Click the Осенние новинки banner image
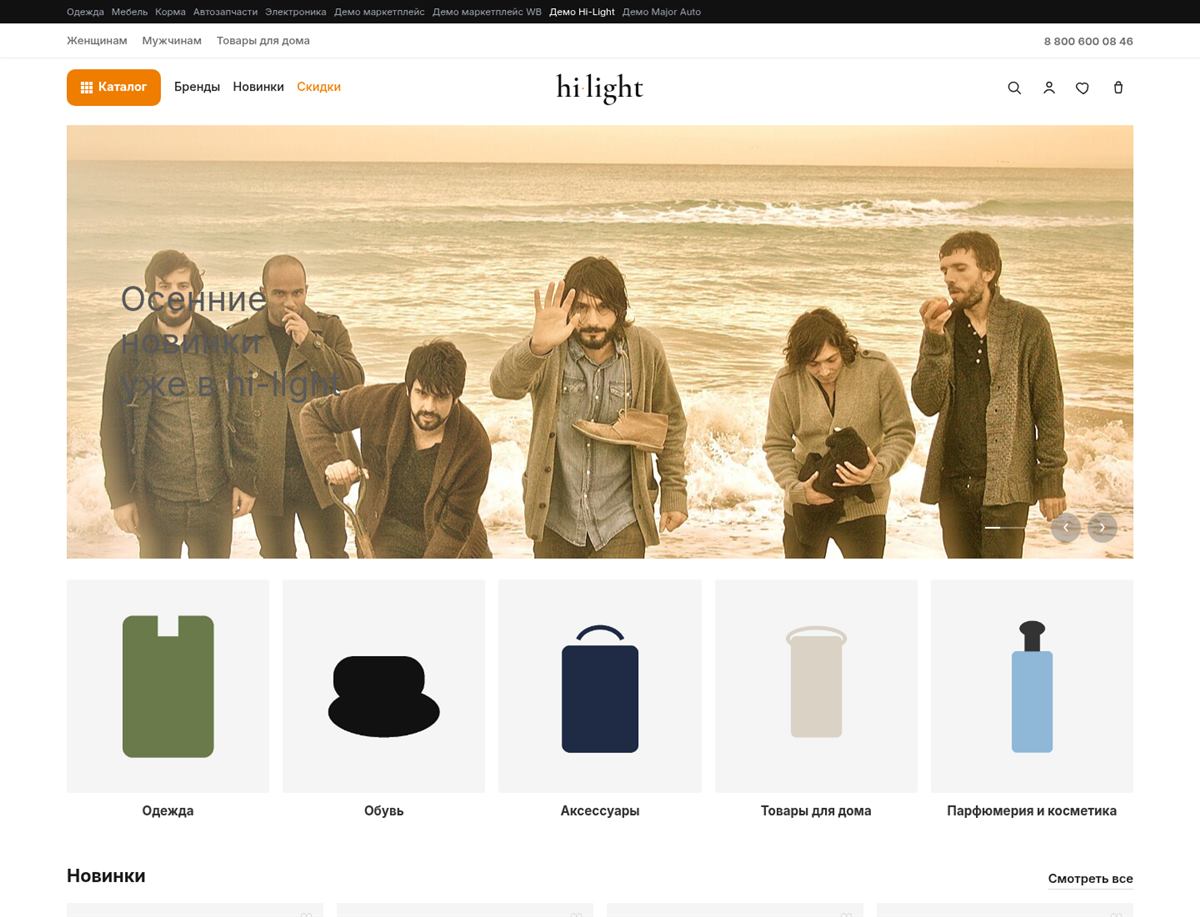 tap(600, 342)
